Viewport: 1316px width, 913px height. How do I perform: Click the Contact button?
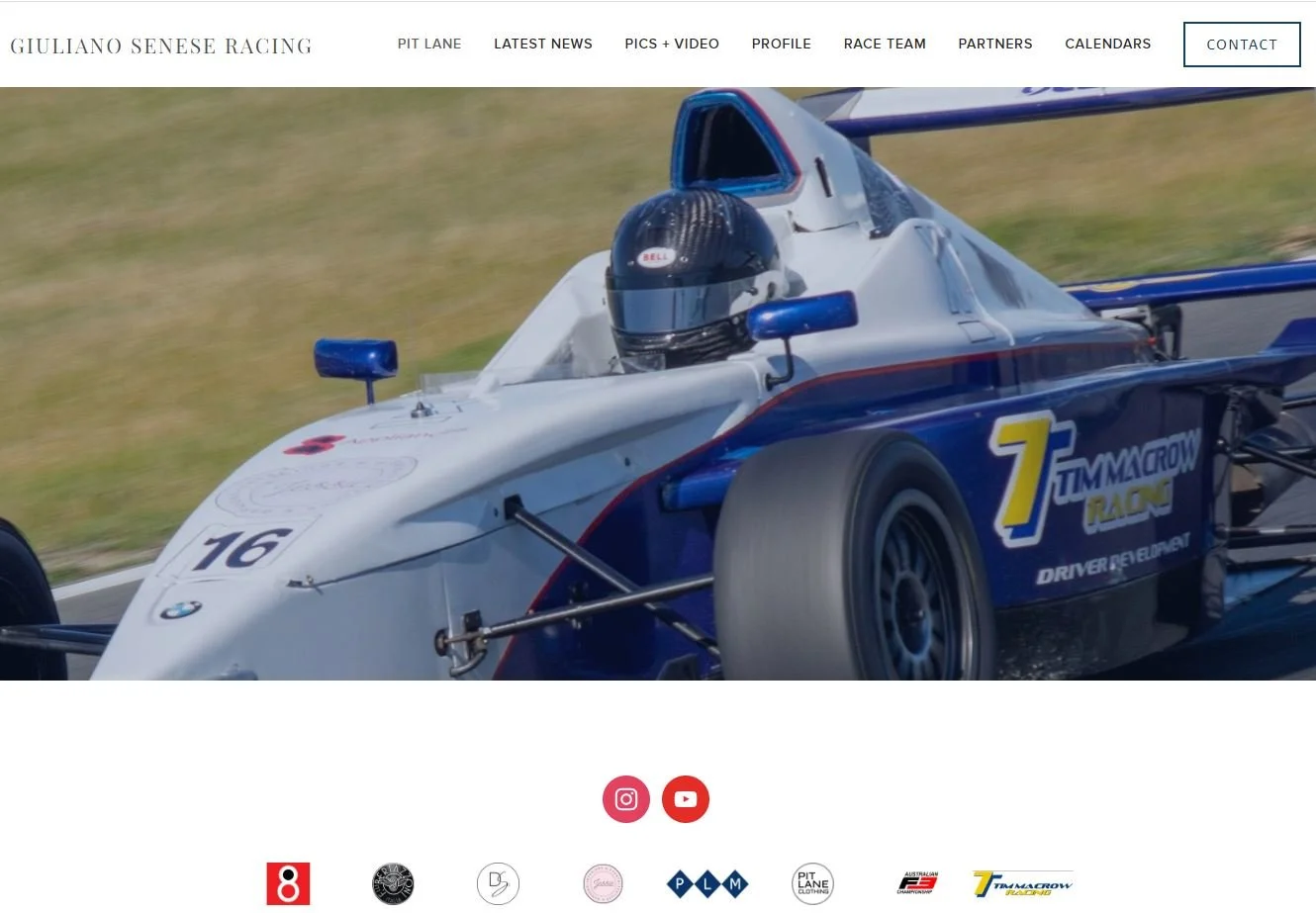coord(1242,45)
